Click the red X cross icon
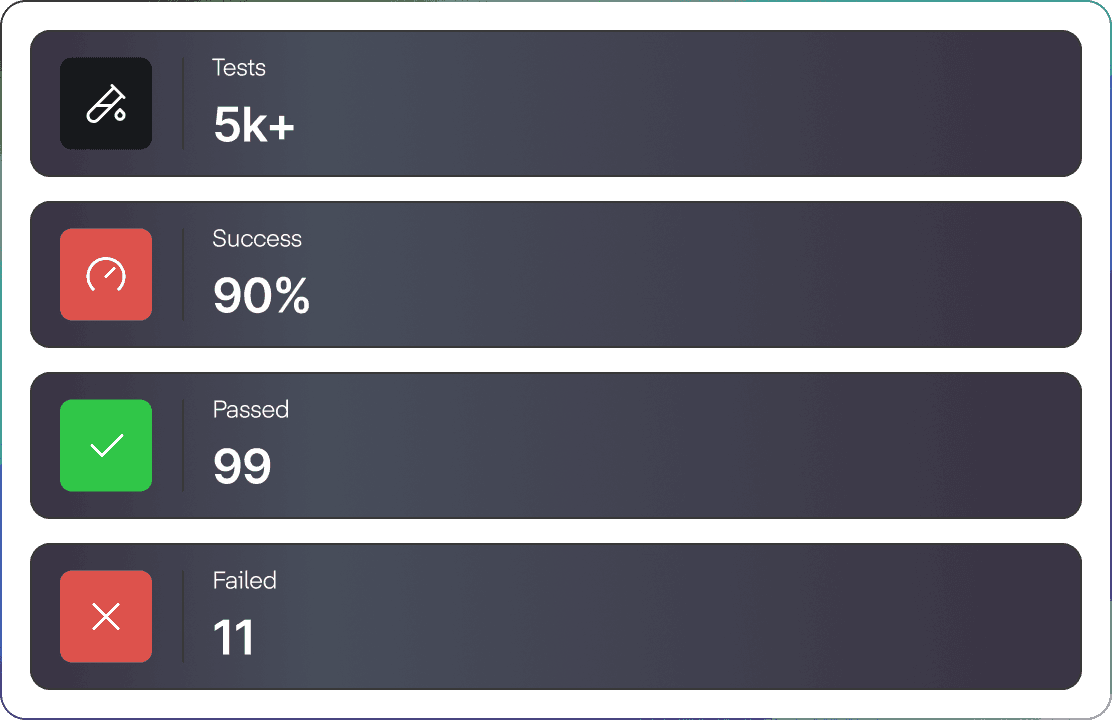The width and height of the screenshot is (1112, 720). [106, 616]
